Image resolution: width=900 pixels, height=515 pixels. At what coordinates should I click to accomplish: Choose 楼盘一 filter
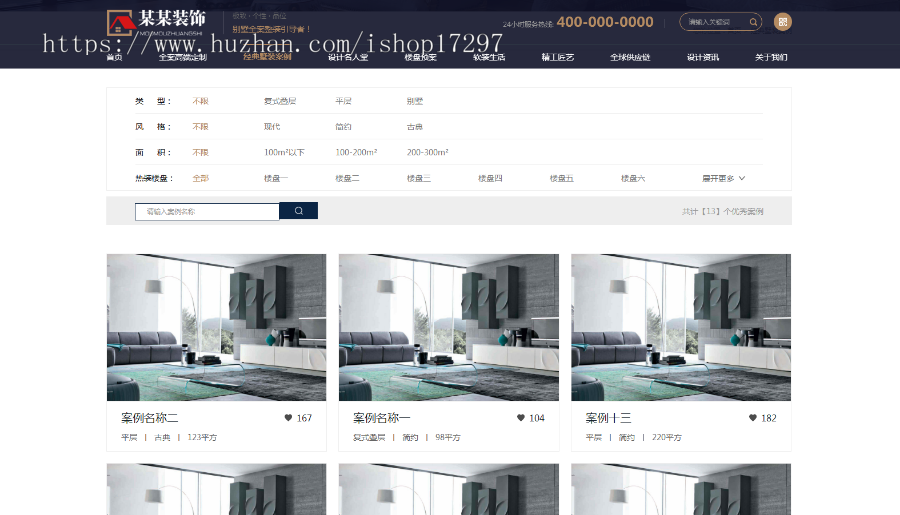[276, 179]
